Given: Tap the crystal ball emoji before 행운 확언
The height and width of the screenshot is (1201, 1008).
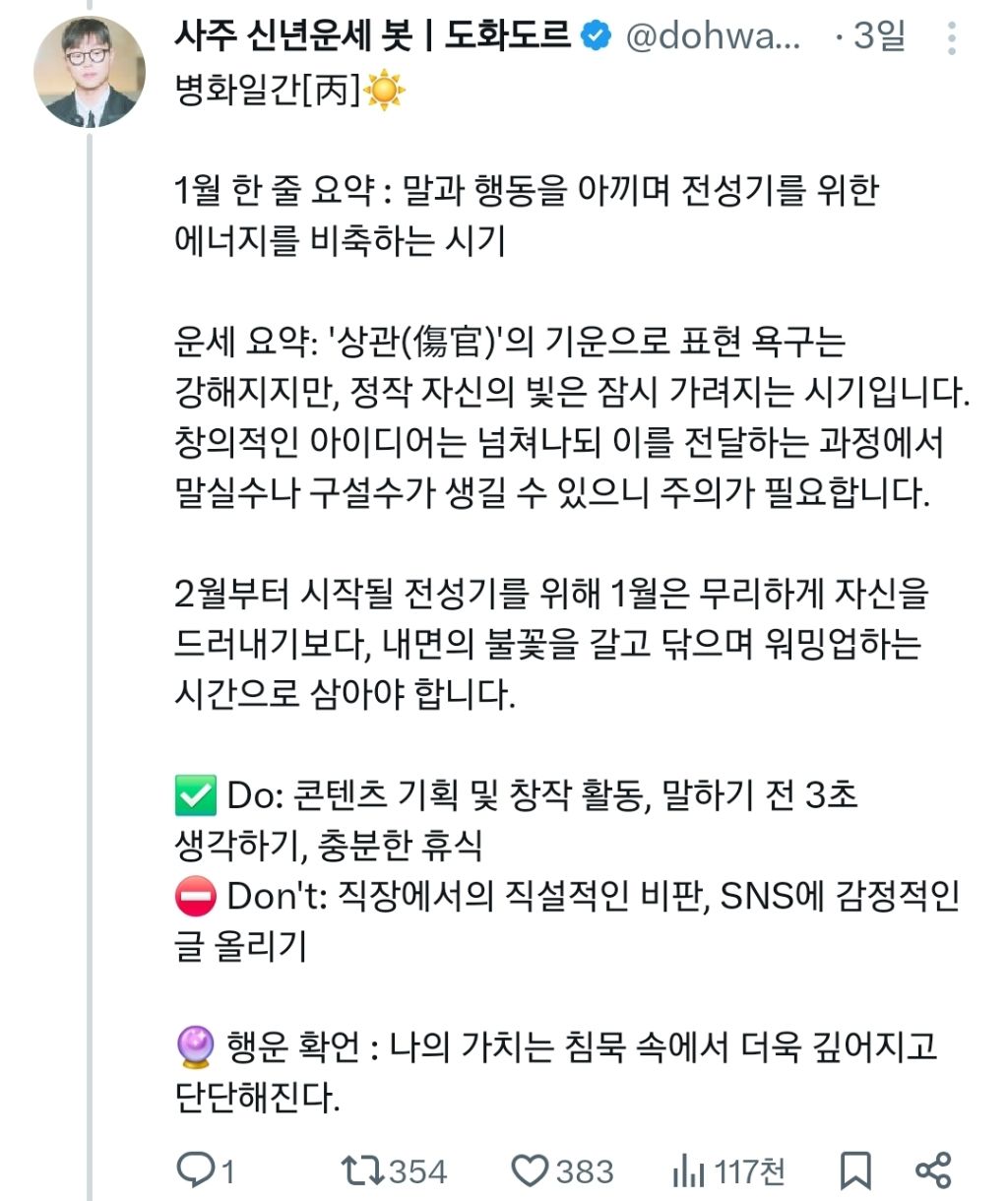Looking at the screenshot, I should click(x=195, y=1046).
